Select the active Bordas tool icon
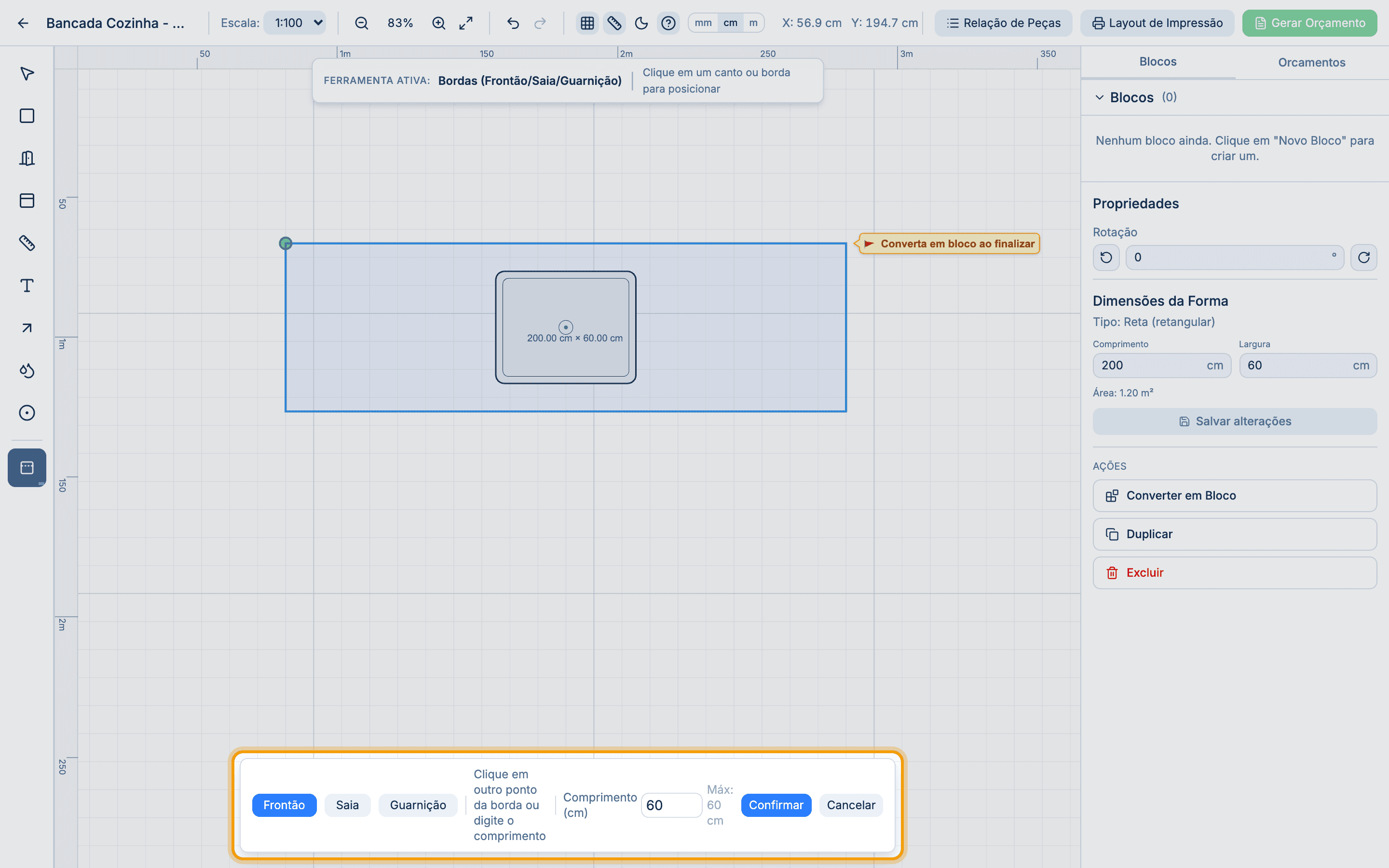The height and width of the screenshot is (868, 1389). [x=27, y=468]
